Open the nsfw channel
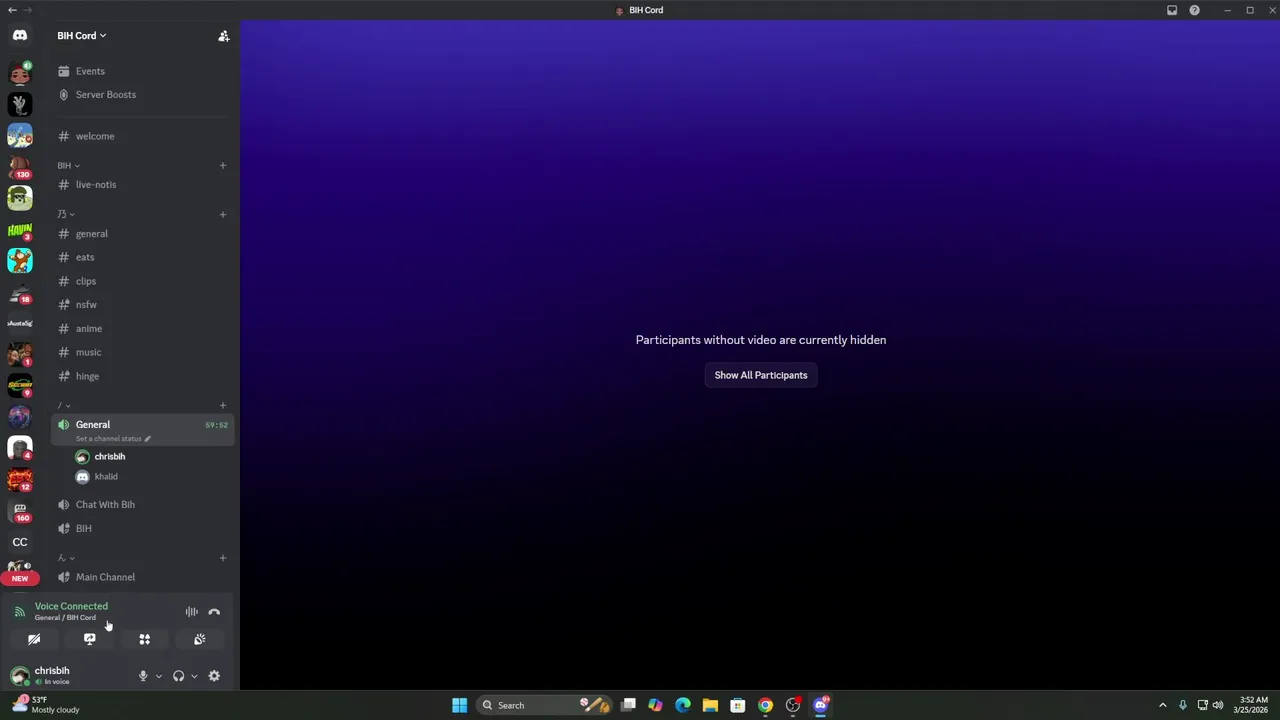This screenshot has height=720, width=1280. (x=142, y=304)
